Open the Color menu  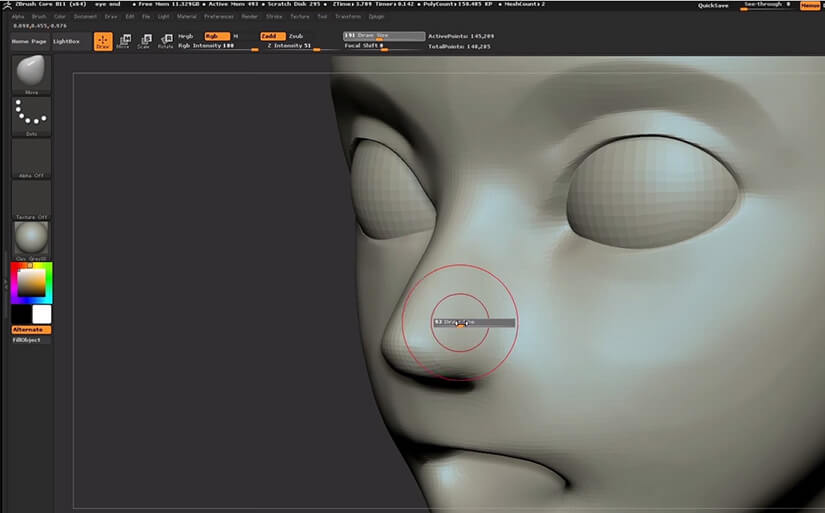coord(60,17)
